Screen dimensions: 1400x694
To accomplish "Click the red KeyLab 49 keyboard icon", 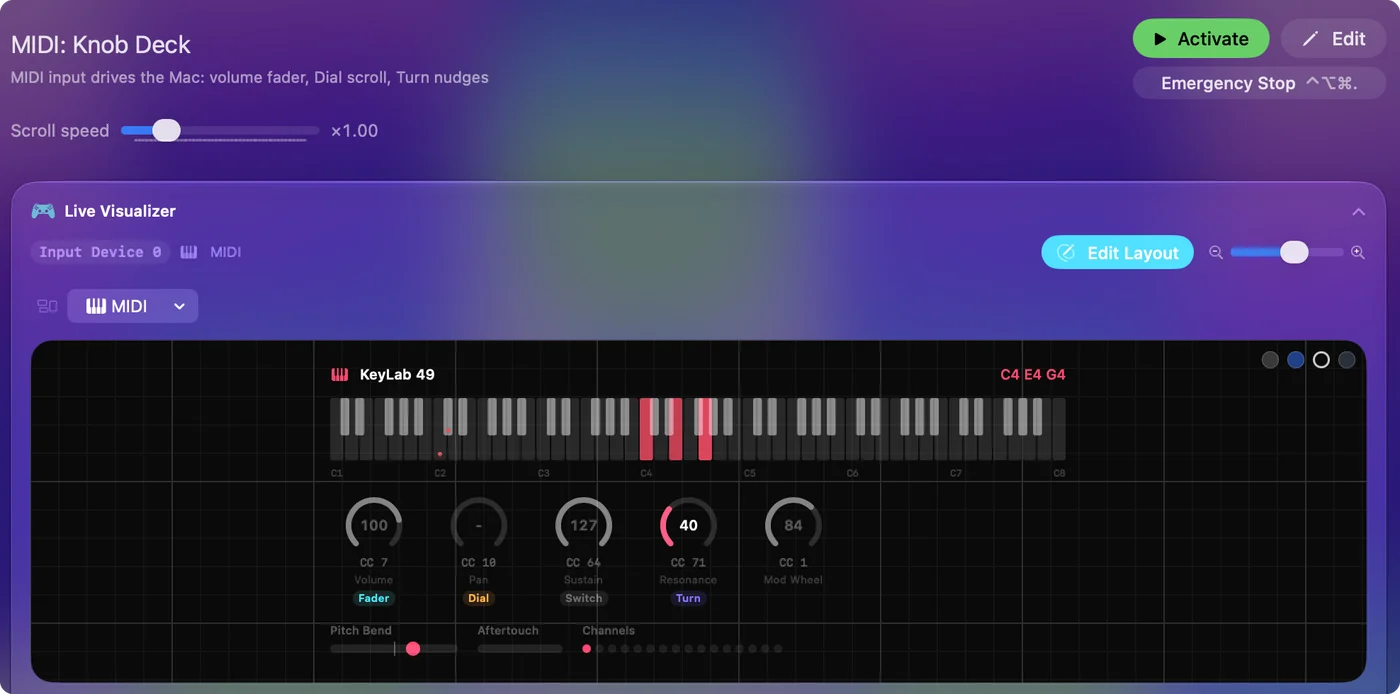I will click(x=340, y=375).
